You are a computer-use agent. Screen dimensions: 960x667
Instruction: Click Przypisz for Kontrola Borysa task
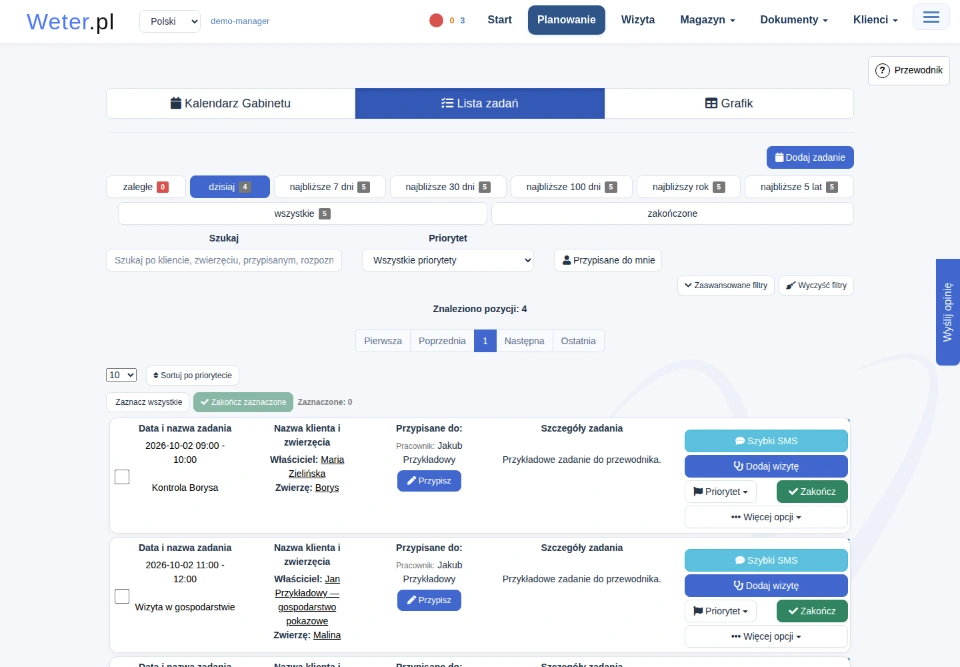coord(429,481)
